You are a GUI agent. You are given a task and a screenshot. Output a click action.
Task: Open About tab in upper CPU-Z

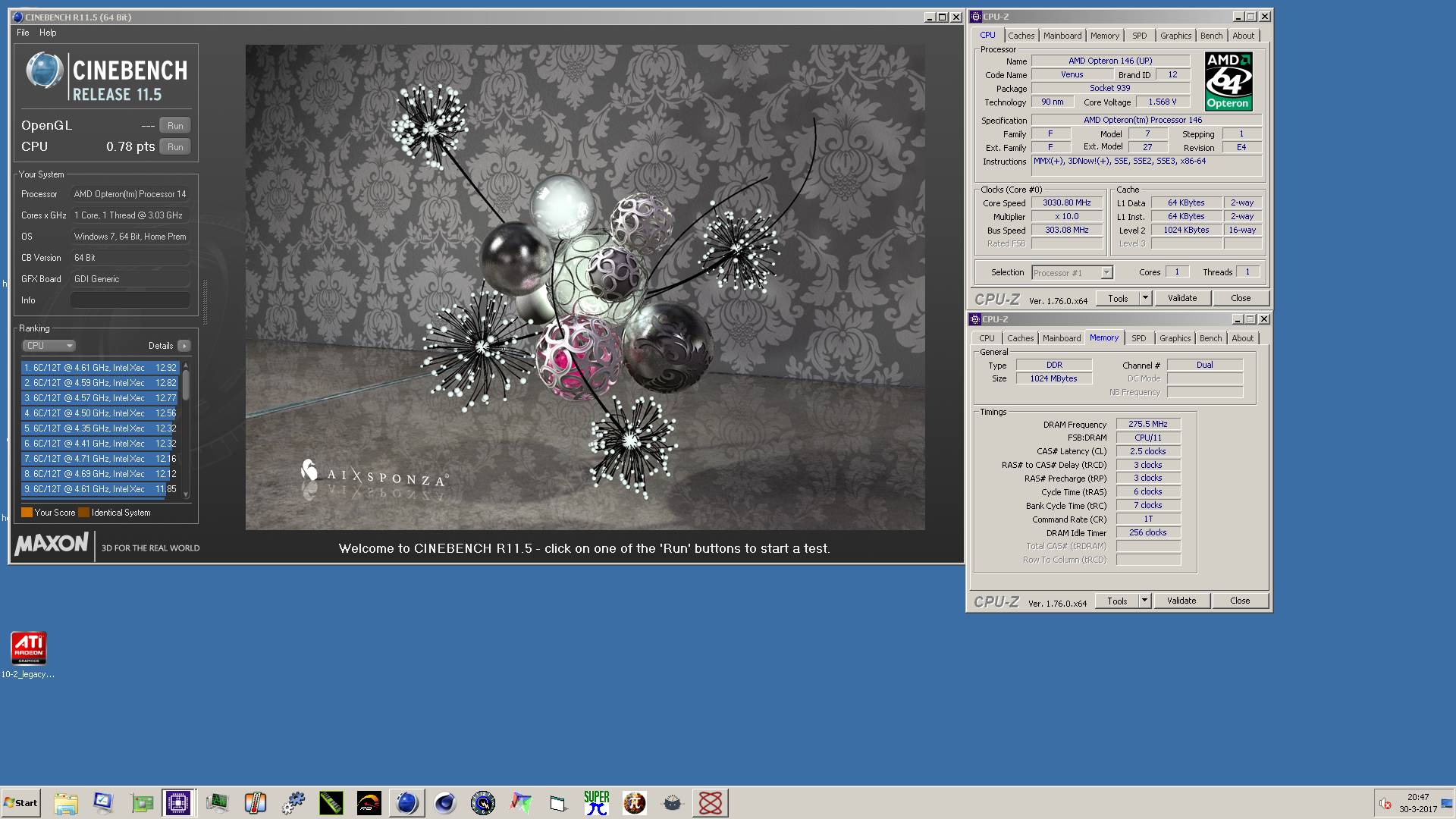(1243, 36)
